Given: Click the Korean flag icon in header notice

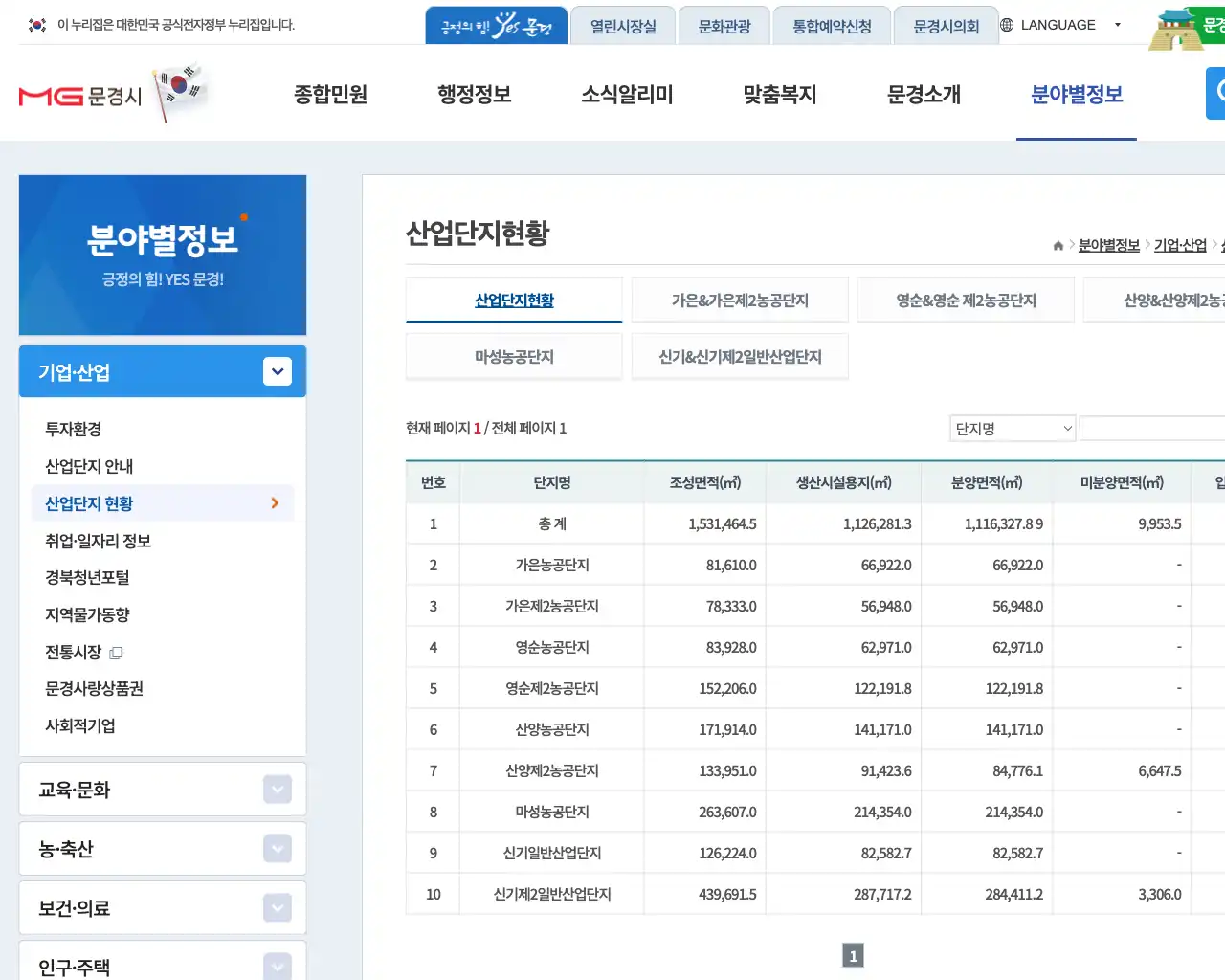Looking at the screenshot, I should 37,25.
